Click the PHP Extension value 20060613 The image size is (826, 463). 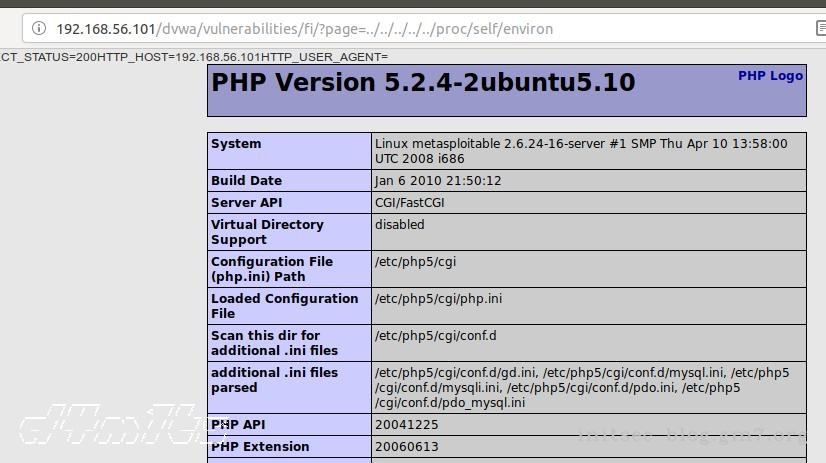[x=406, y=447]
